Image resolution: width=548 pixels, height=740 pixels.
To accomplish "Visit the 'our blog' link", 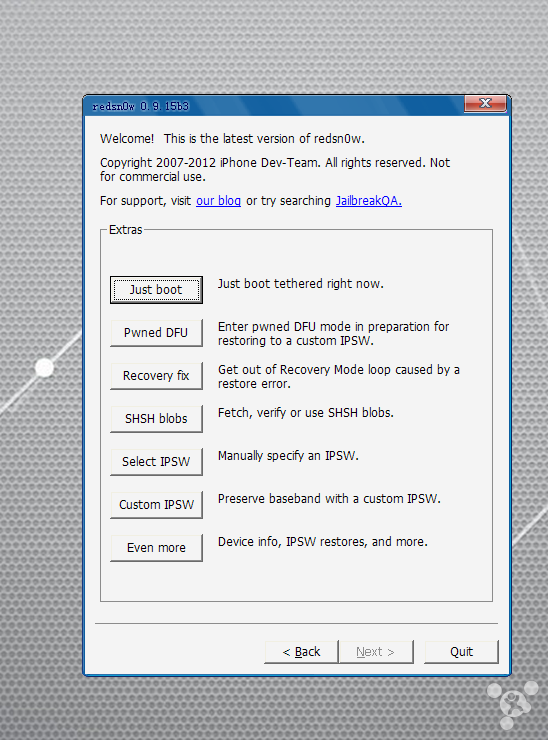I will 219,201.
